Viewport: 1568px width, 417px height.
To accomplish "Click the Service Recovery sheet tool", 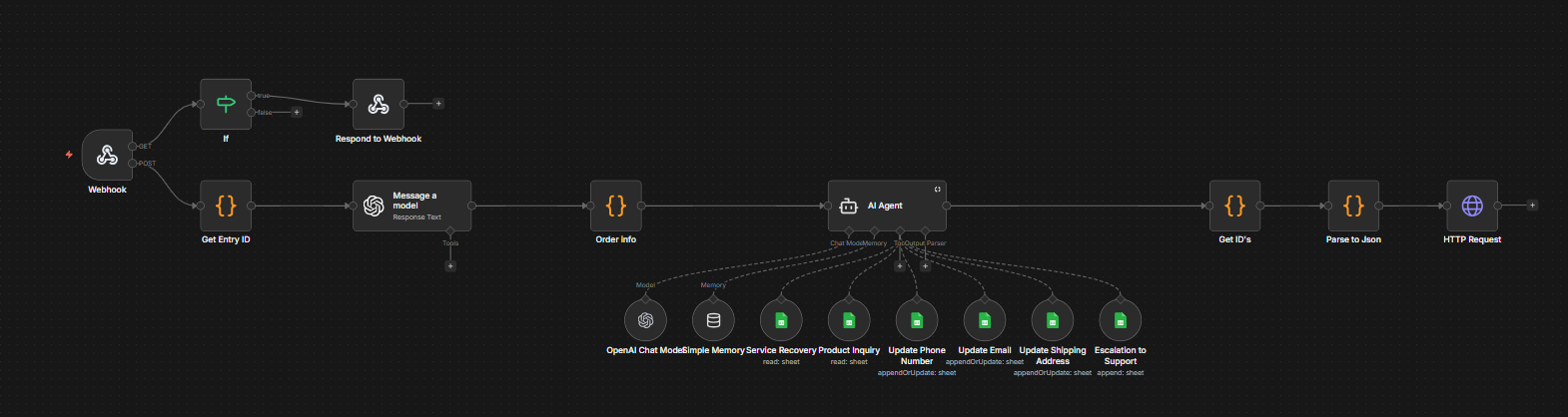I will click(781, 320).
